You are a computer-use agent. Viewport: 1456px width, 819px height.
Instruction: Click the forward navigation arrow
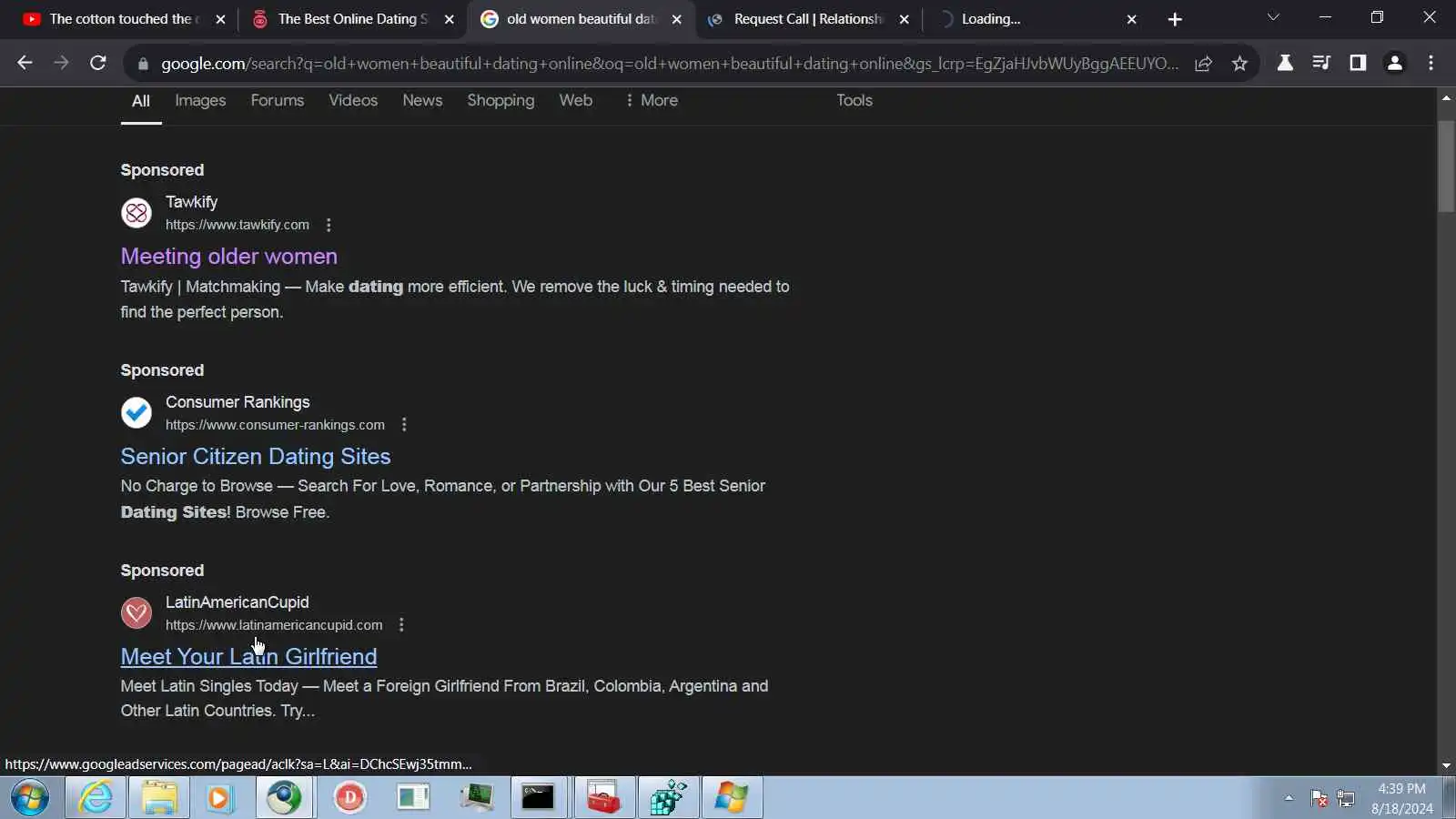[61, 63]
